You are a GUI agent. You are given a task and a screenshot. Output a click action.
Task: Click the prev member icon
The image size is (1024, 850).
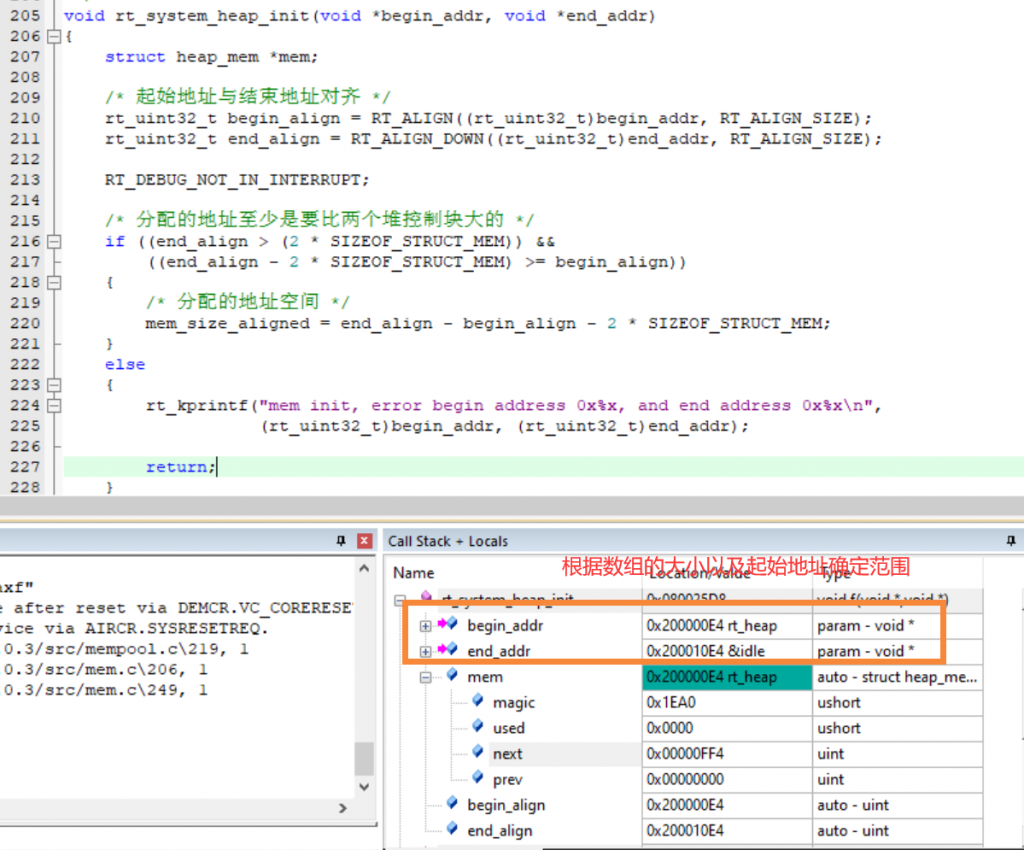pos(478,777)
